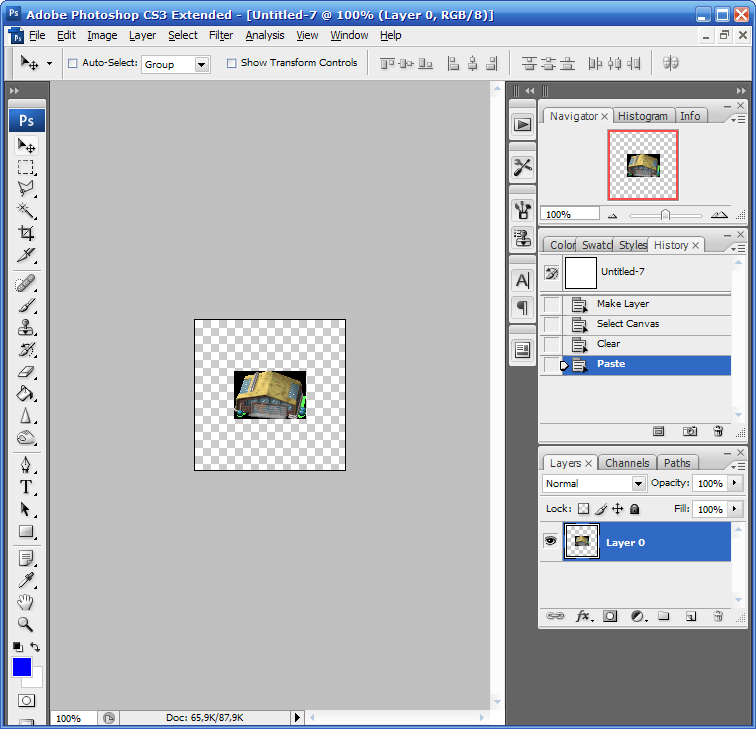Select the Magic Wand tool
756x729 pixels.
pos(26,211)
